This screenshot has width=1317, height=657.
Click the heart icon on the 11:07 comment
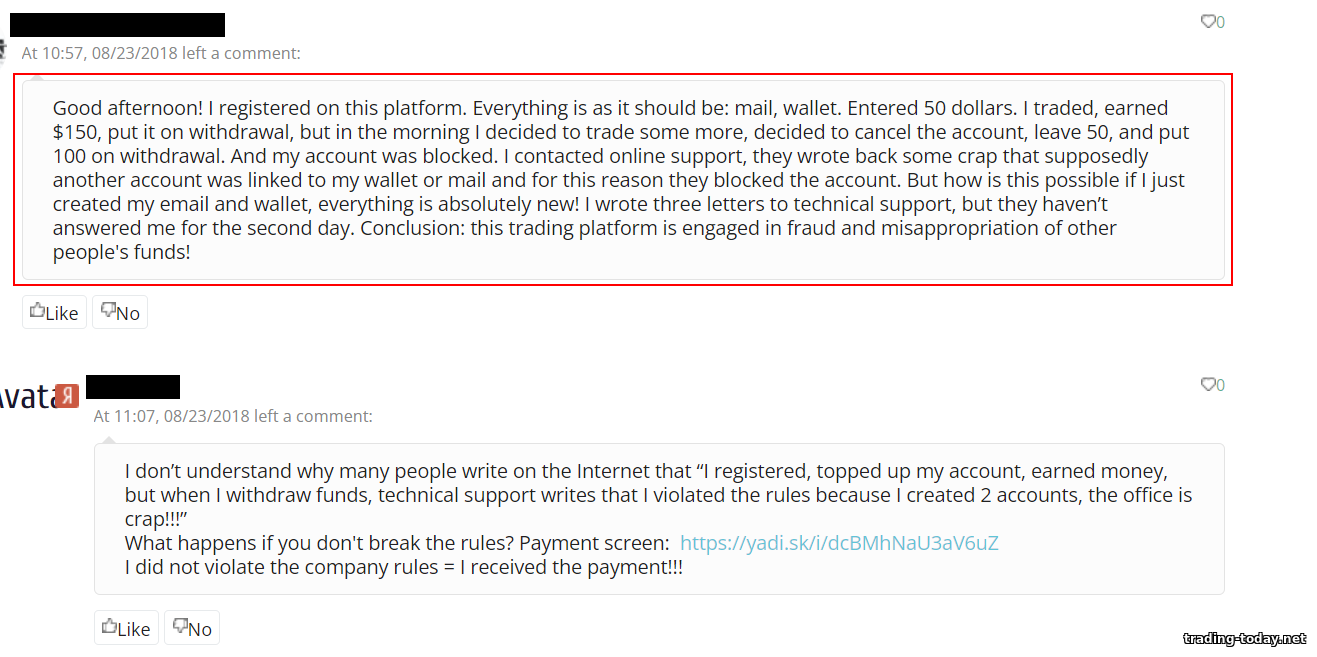tap(1207, 384)
